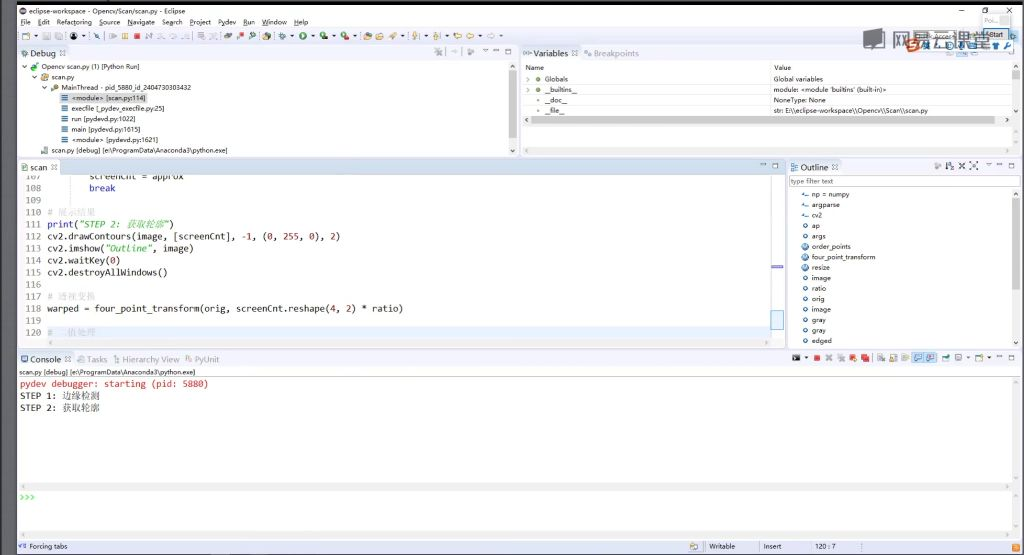Click Remove Launch gray X in Console toolbar
The image size is (1024, 555).
[829, 358]
